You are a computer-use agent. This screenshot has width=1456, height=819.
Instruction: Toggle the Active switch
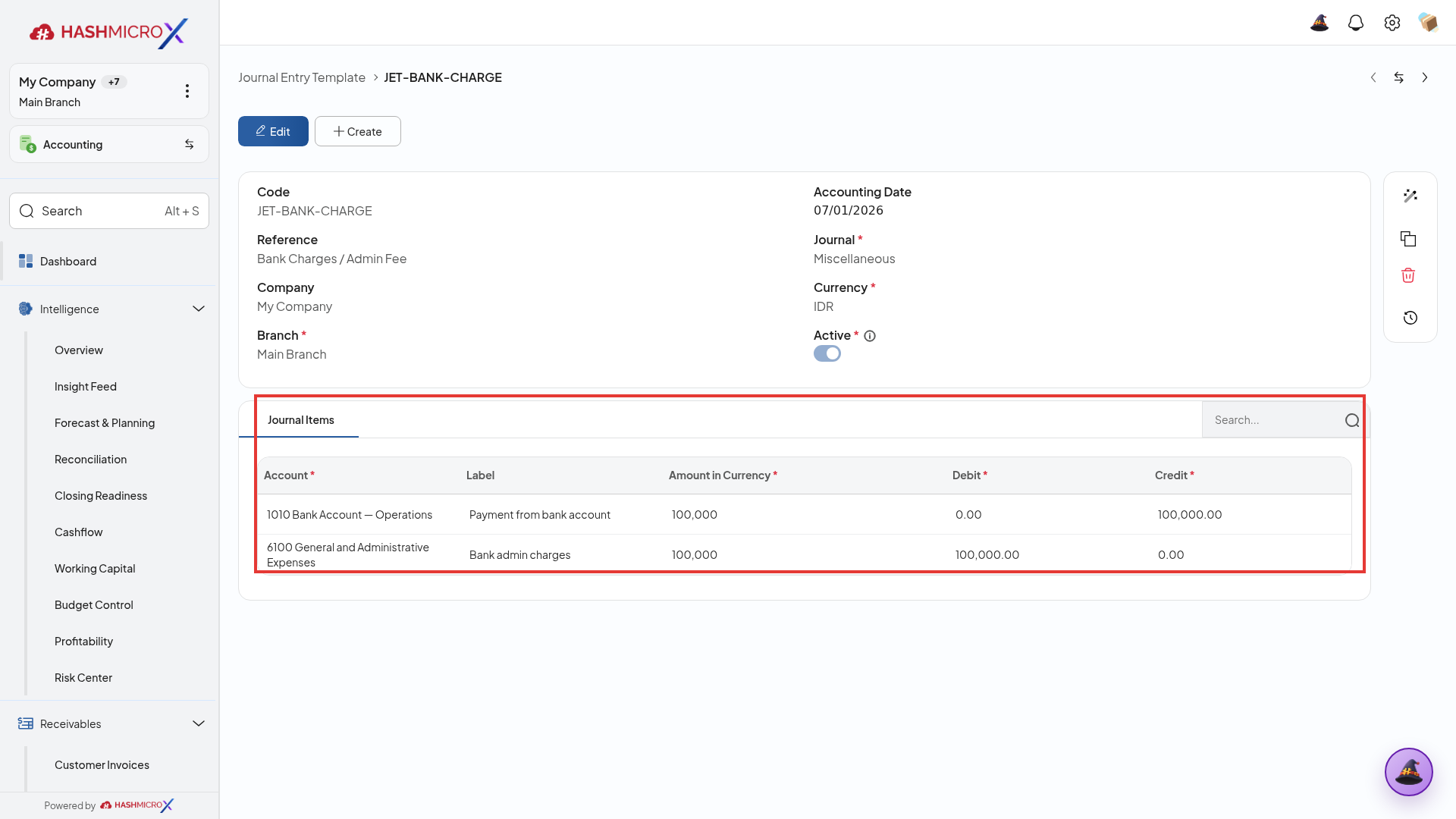(827, 353)
